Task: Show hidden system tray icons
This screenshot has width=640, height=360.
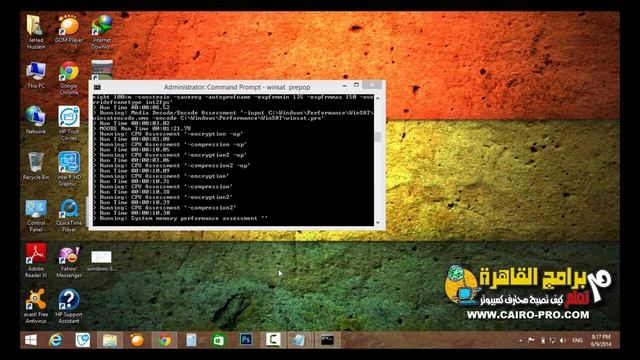Action: pos(520,340)
